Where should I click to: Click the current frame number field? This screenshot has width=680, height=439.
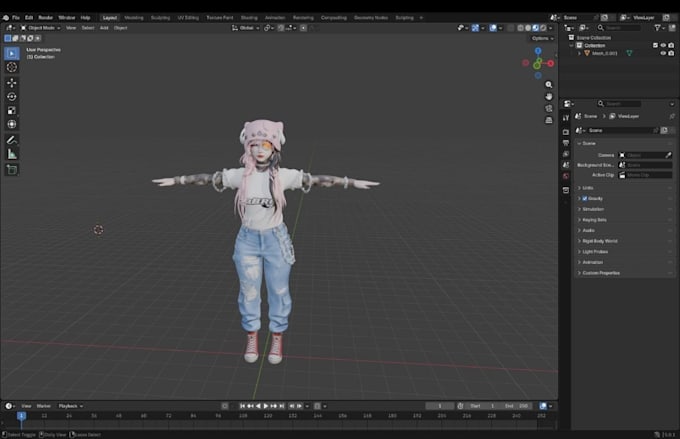[x=440, y=406]
